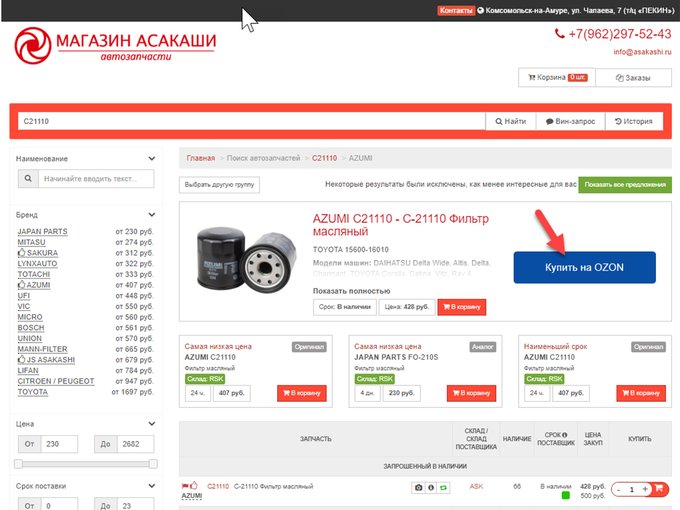Click the left handle of price slider
The height and width of the screenshot is (510, 680).
coord(18,464)
